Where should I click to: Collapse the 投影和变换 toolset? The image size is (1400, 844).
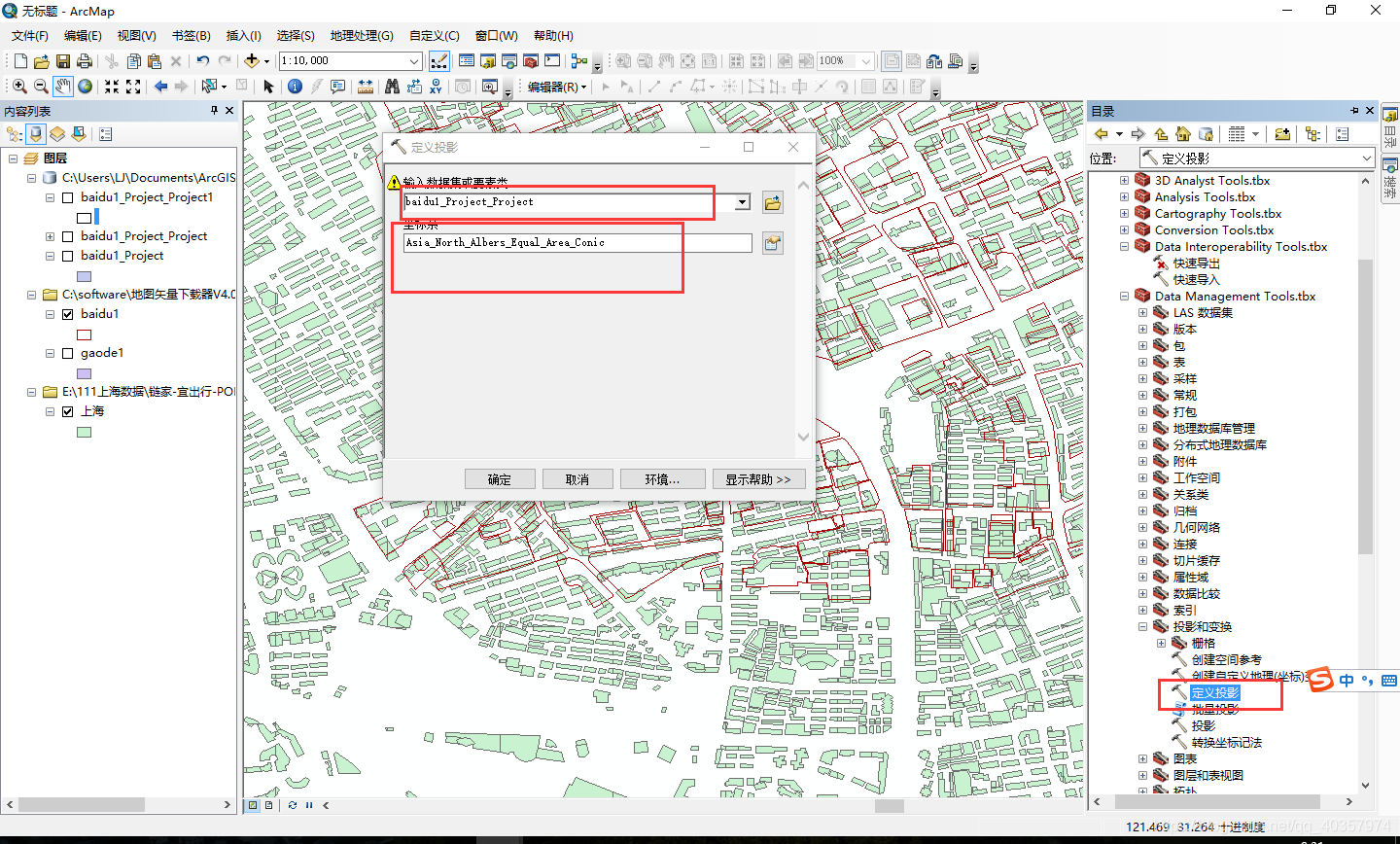1143,627
